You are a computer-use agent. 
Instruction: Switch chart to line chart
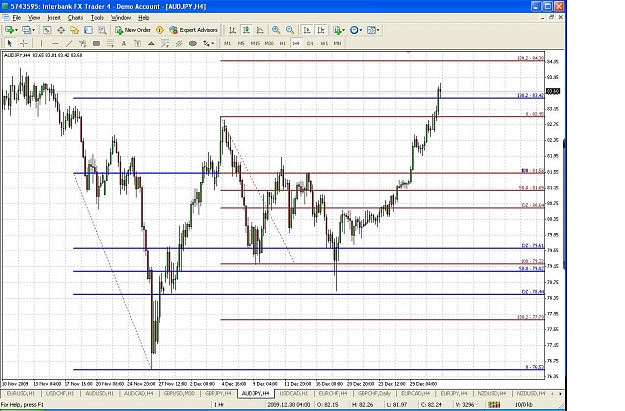[260, 30]
